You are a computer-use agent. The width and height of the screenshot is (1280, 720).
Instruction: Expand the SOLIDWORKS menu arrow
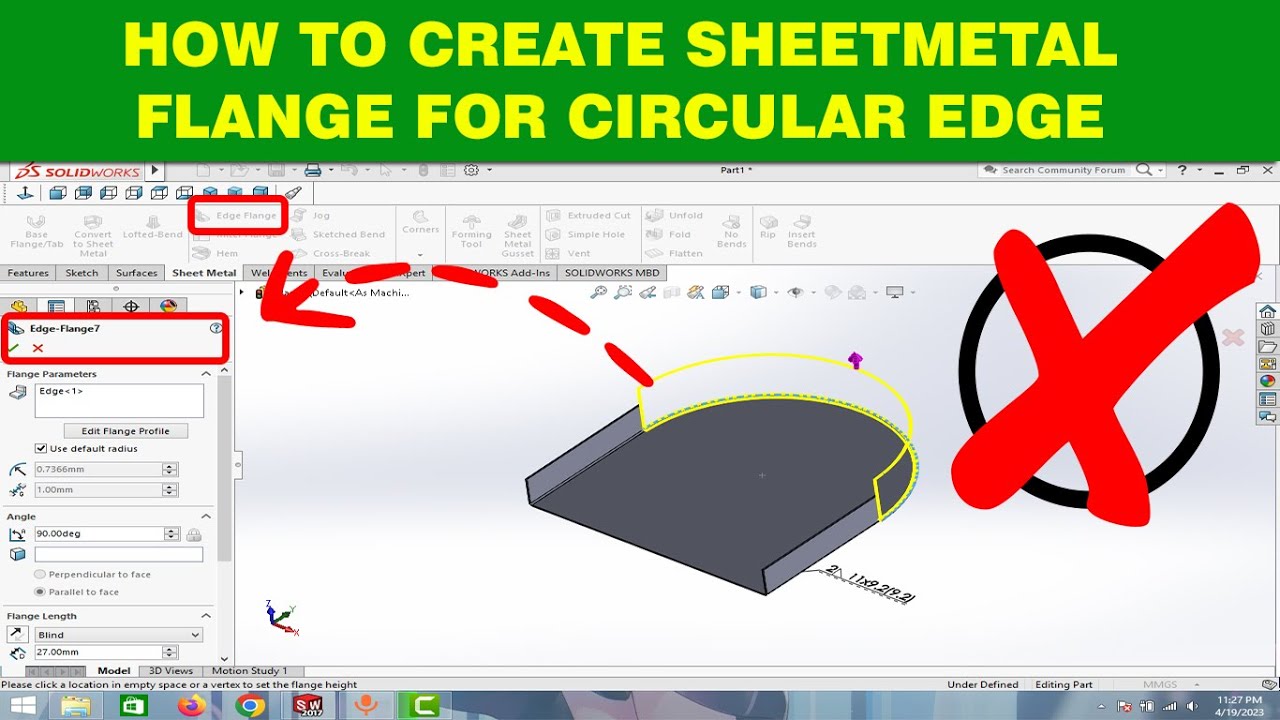pos(155,170)
